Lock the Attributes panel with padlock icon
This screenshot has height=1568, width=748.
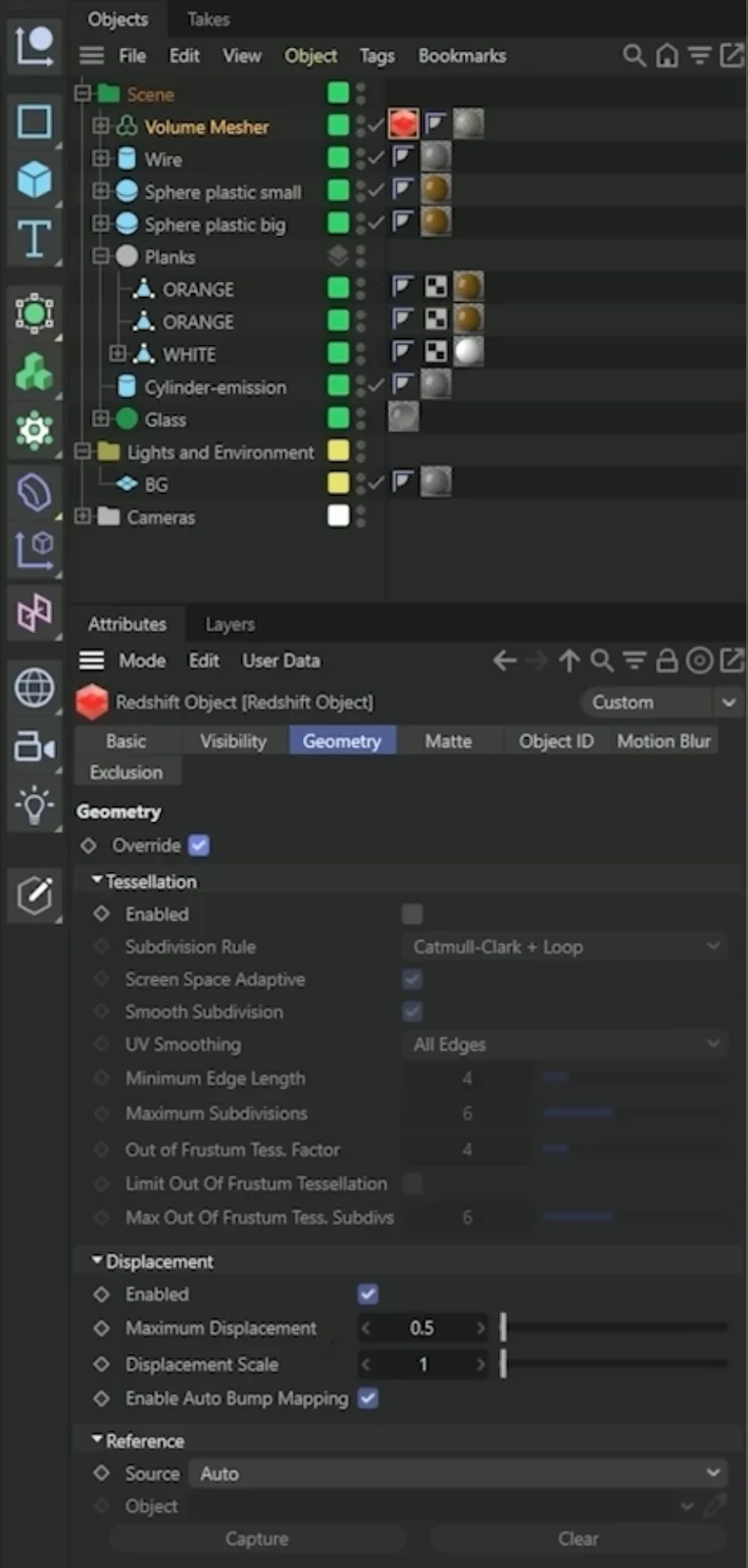tap(667, 661)
